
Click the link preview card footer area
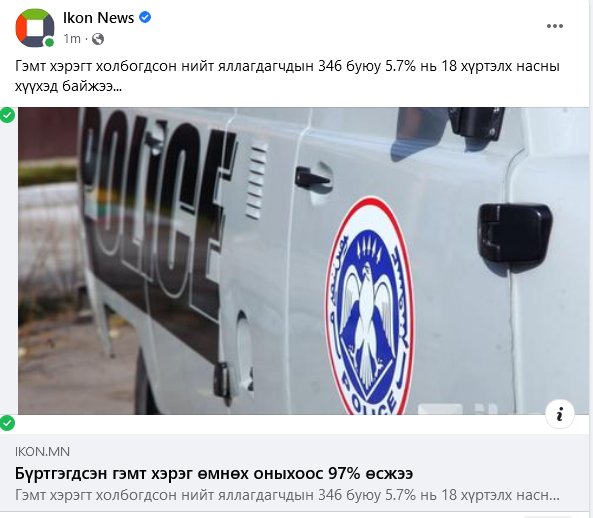(x=296, y=472)
